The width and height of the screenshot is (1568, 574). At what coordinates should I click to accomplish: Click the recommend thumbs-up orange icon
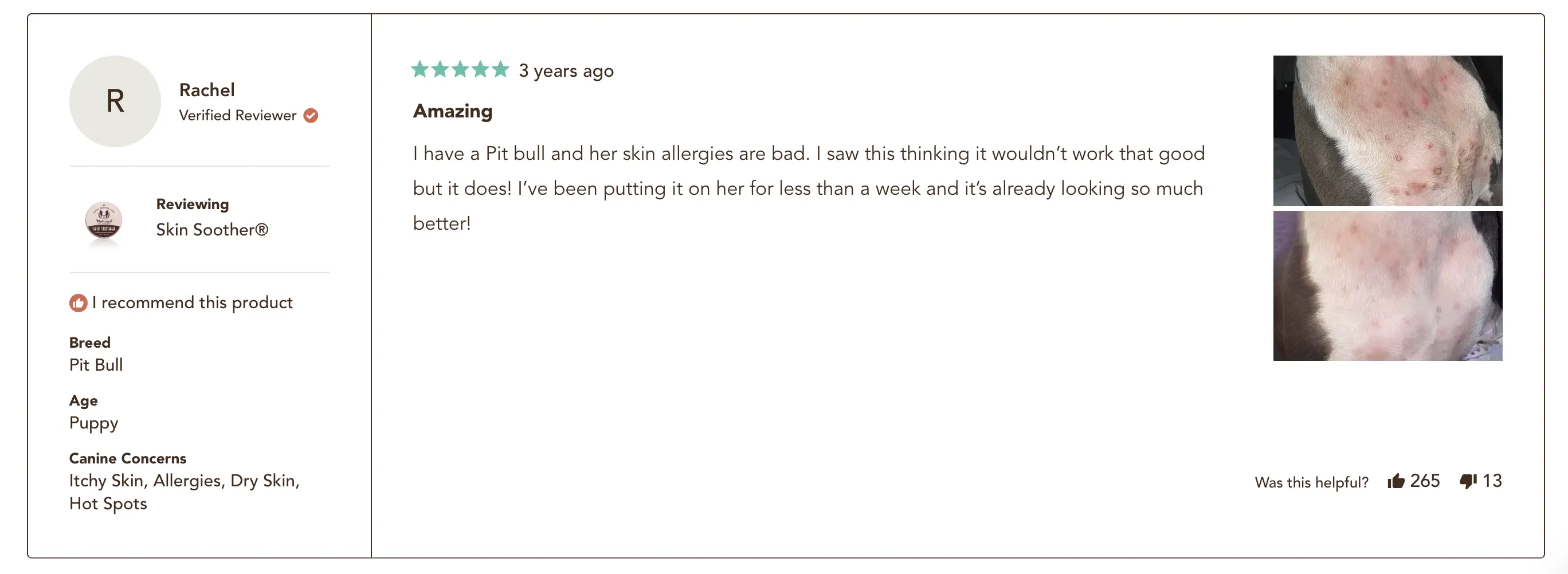[x=78, y=302]
